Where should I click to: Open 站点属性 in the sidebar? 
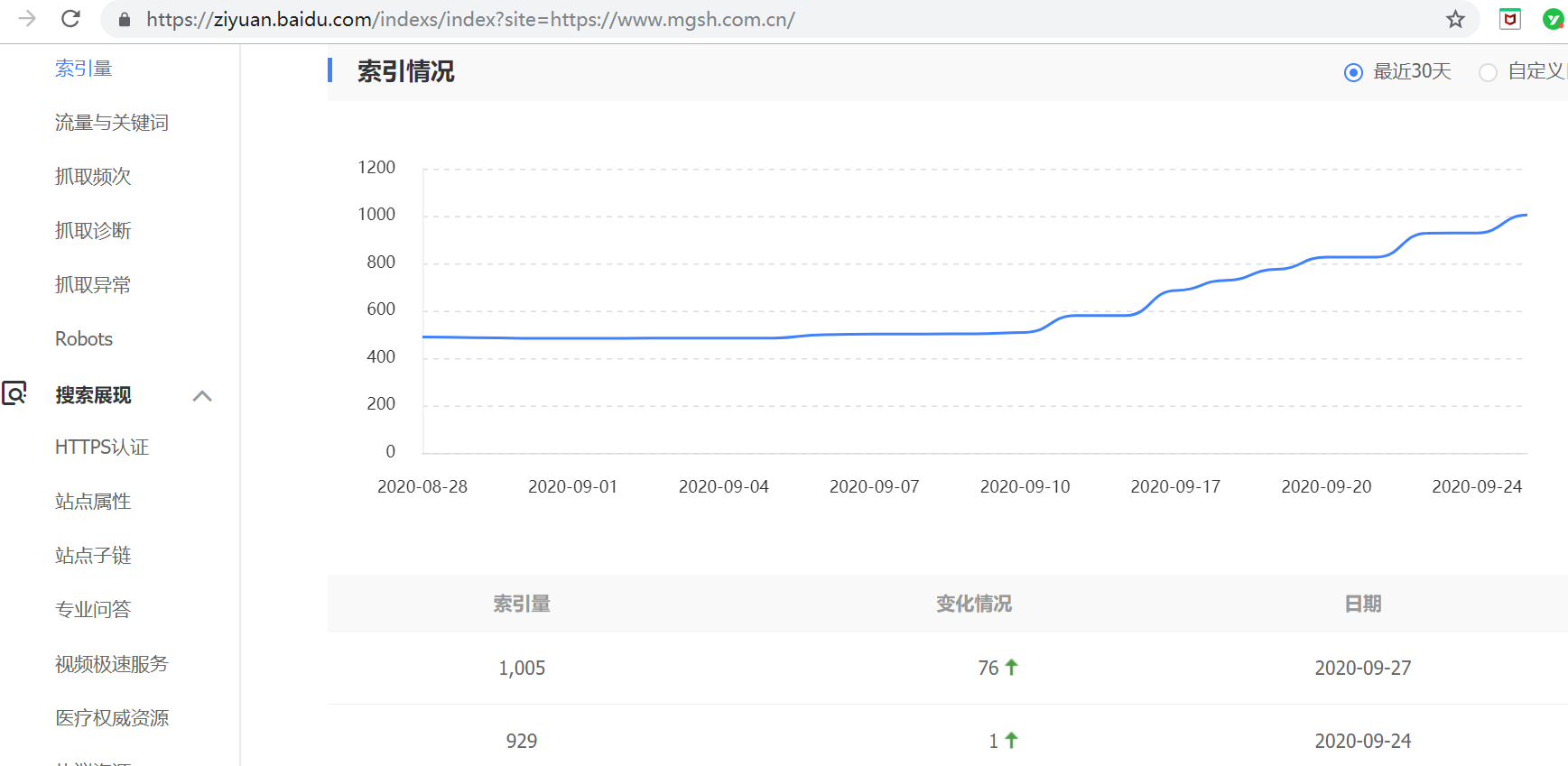(x=93, y=502)
